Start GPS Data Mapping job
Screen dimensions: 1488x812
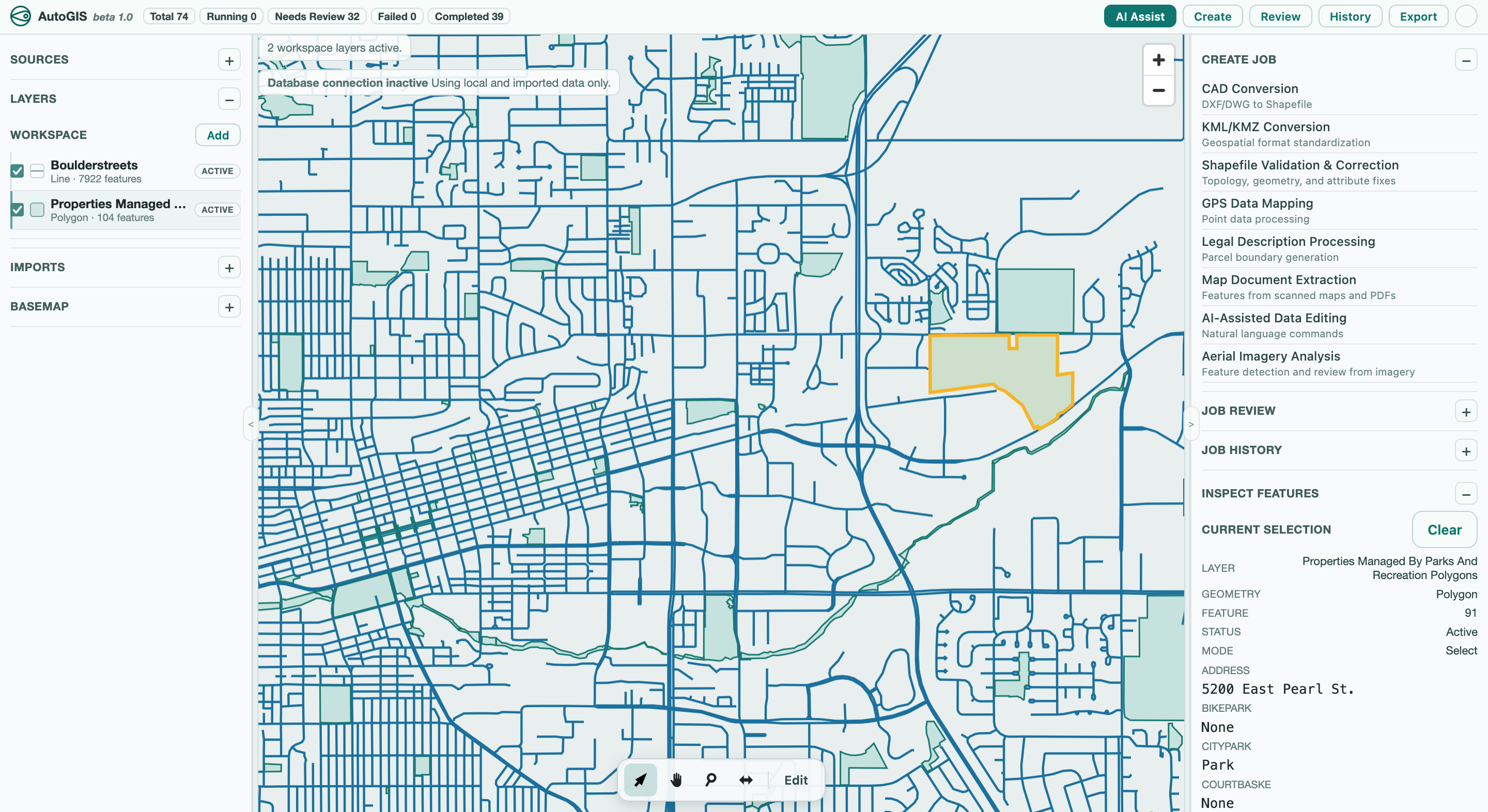point(1338,210)
